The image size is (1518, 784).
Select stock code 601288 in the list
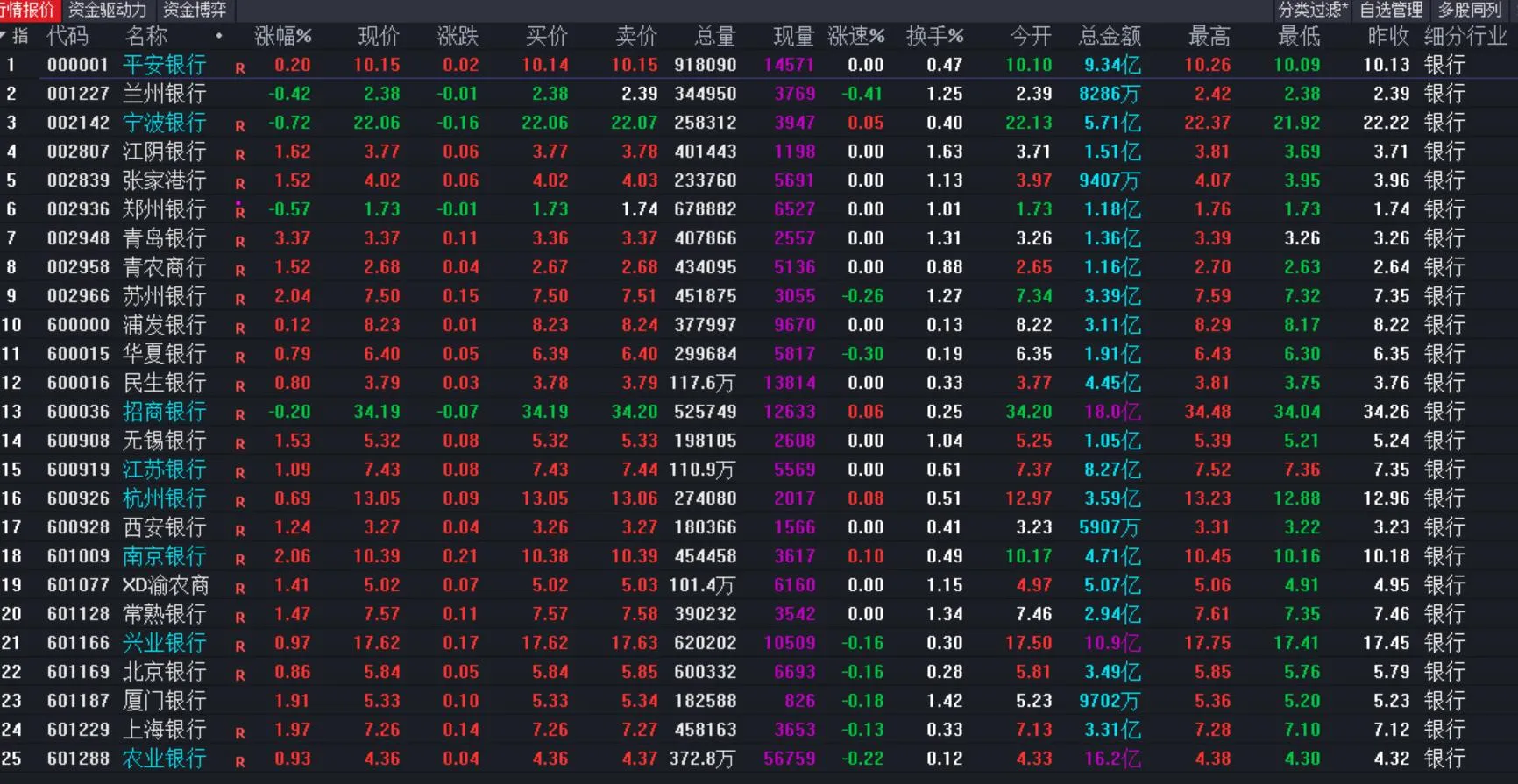(x=78, y=759)
